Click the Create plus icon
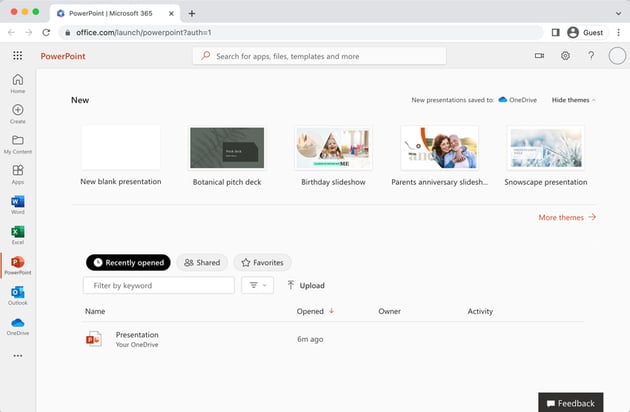The height and width of the screenshot is (412, 630). click(18, 112)
